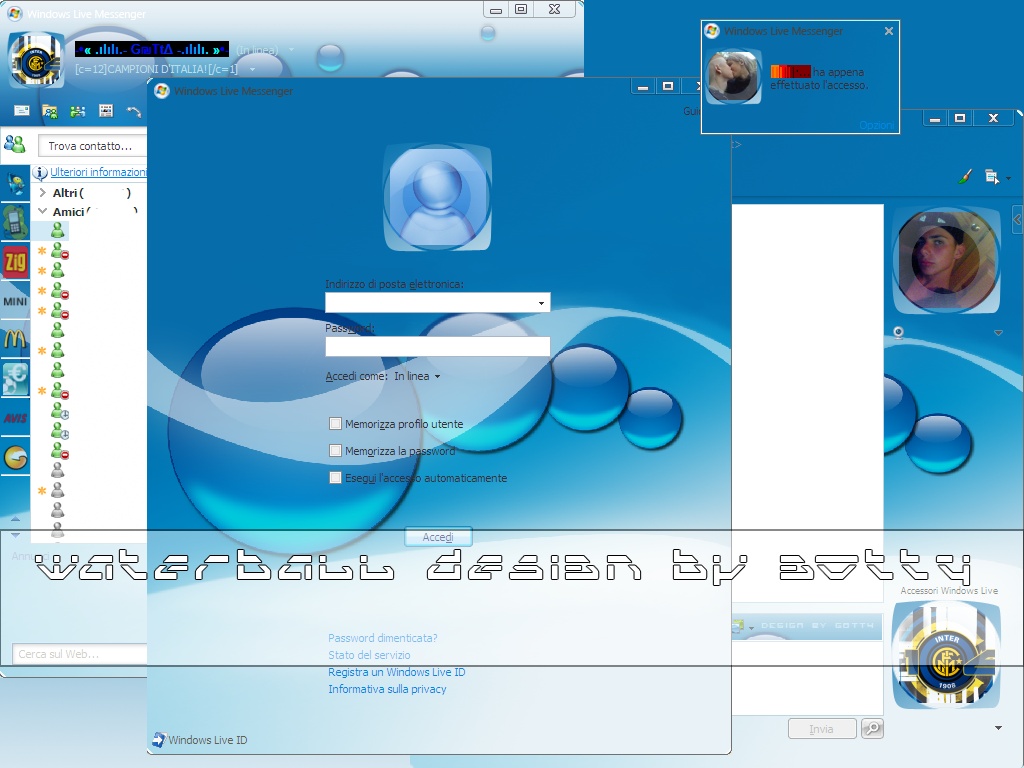
Task: Open dropdown arrow under own Inter picture
Action: point(998,728)
